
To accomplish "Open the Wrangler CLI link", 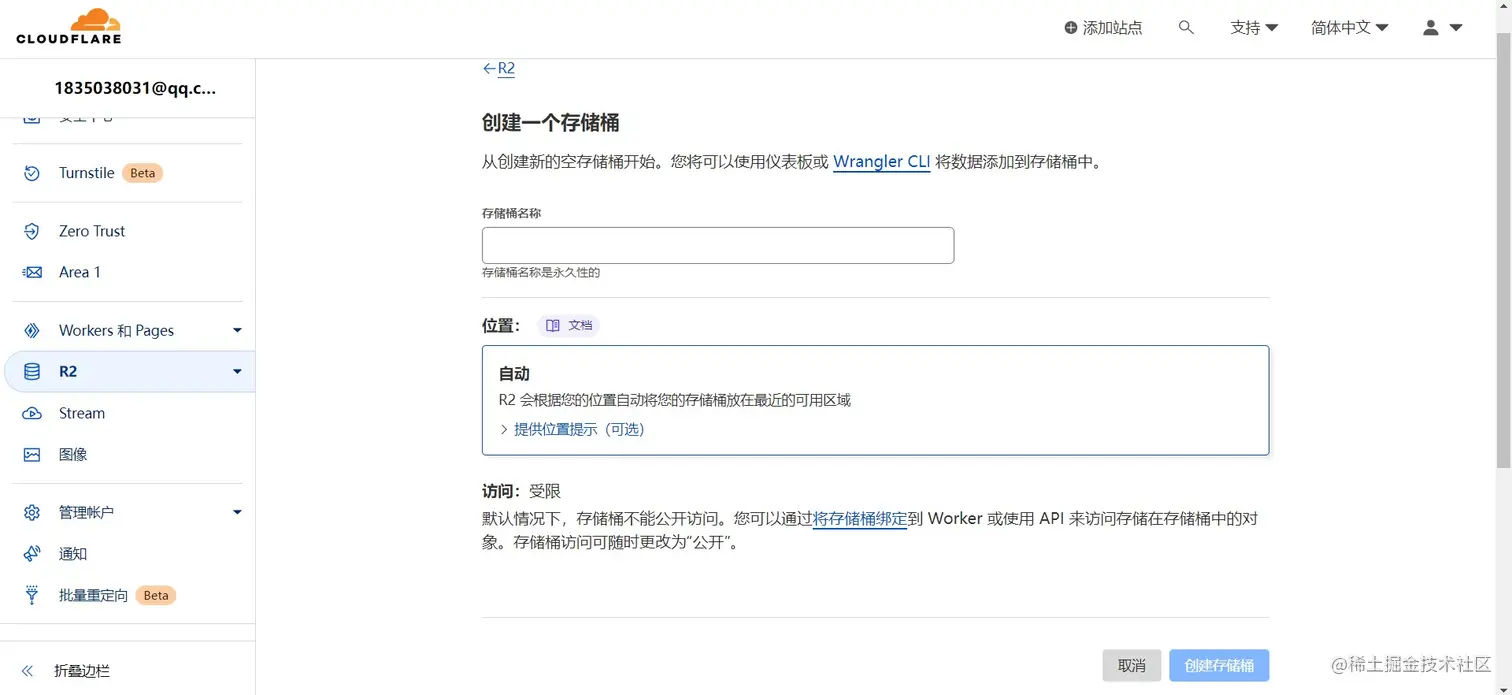I will click(x=881, y=162).
